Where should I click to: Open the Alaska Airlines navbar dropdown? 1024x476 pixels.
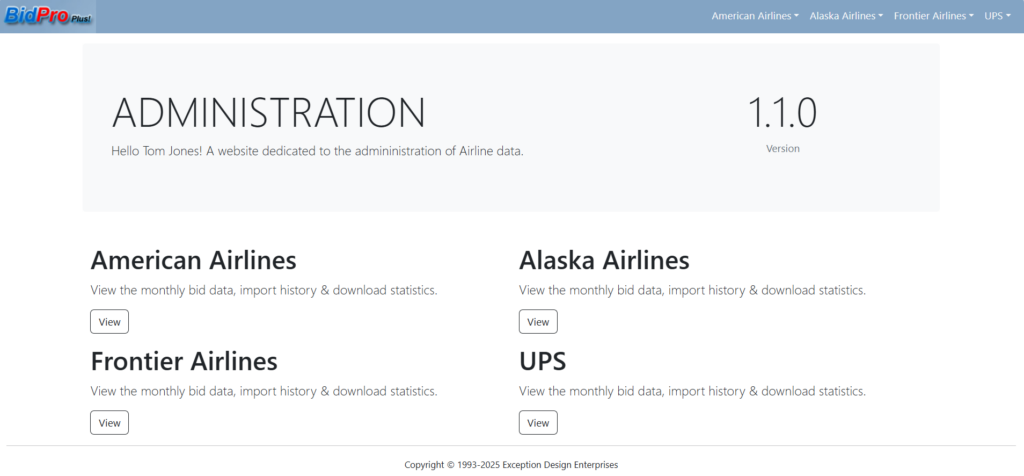(x=846, y=16)
